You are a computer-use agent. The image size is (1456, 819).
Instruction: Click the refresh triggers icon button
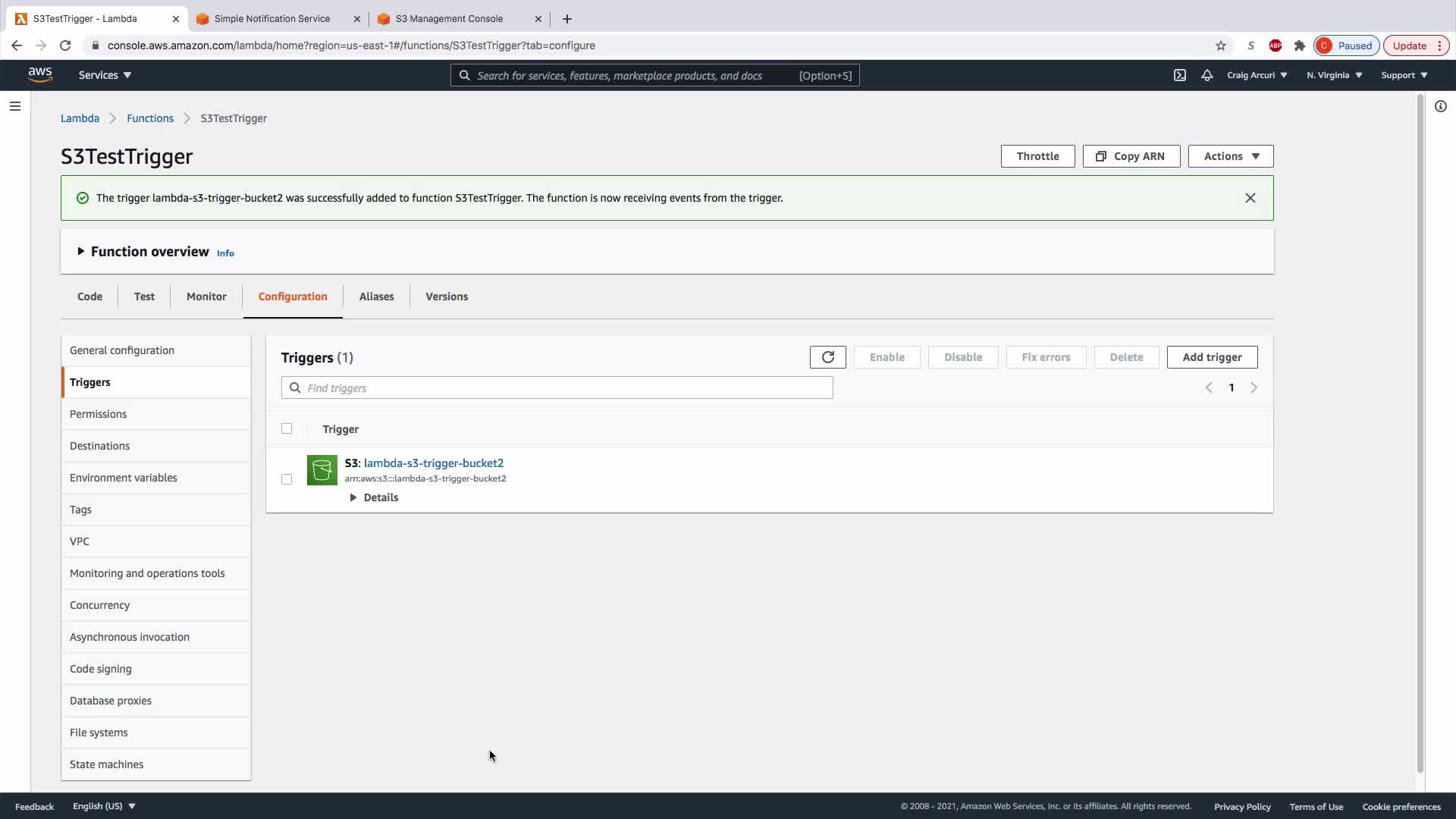coord(827,357)
